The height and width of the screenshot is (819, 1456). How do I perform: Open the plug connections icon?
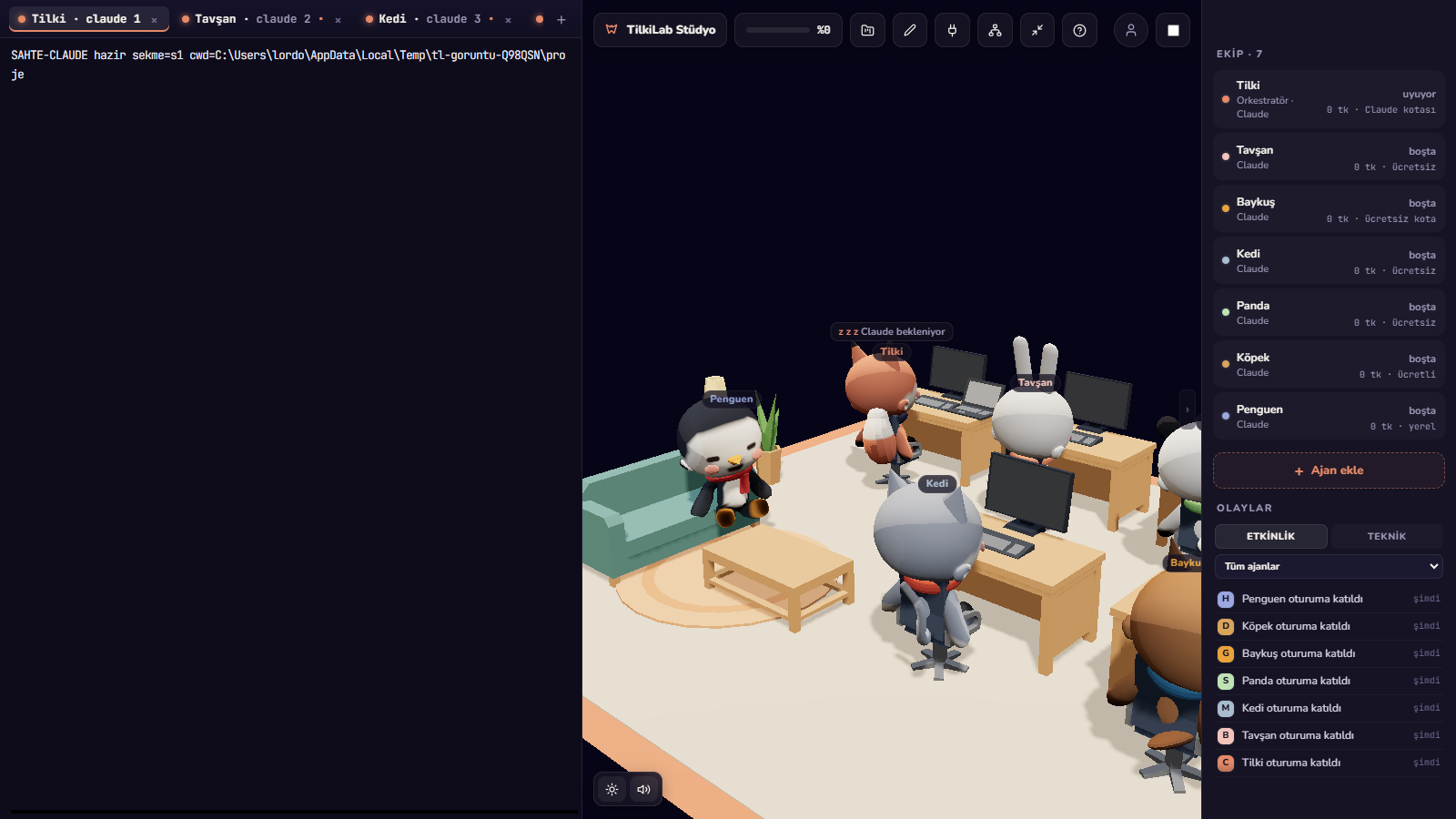952,30
